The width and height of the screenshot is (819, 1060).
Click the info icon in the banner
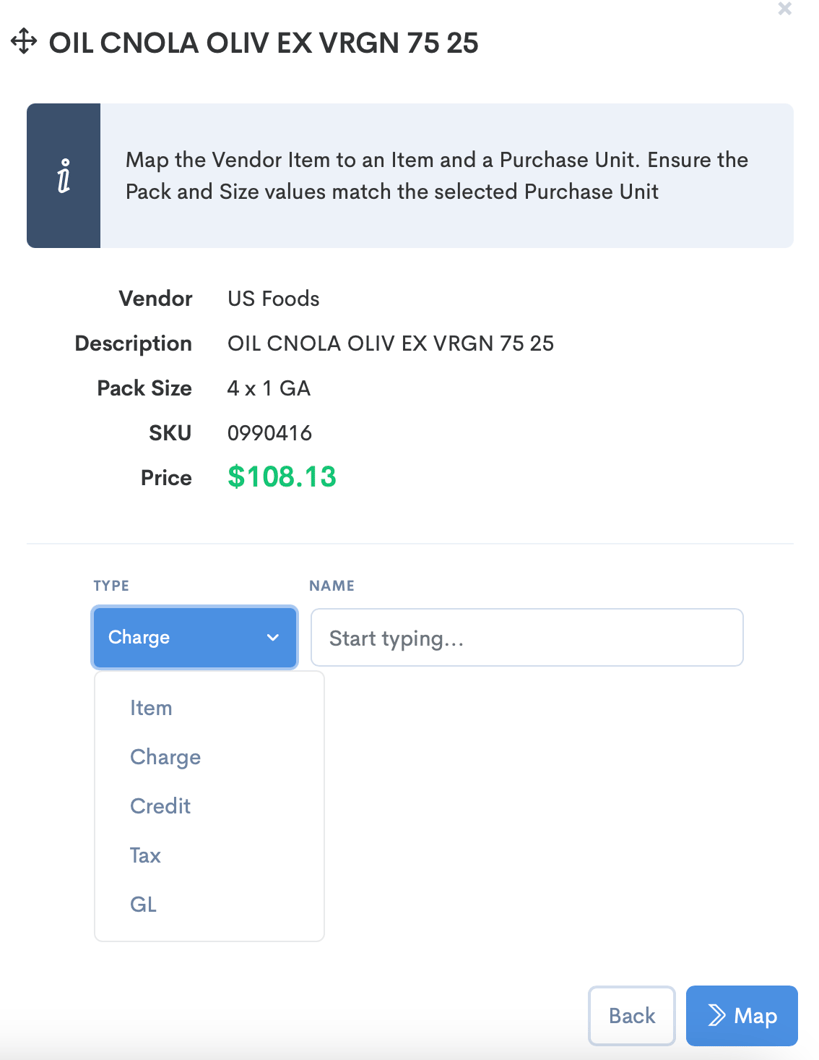pos(63,176)
